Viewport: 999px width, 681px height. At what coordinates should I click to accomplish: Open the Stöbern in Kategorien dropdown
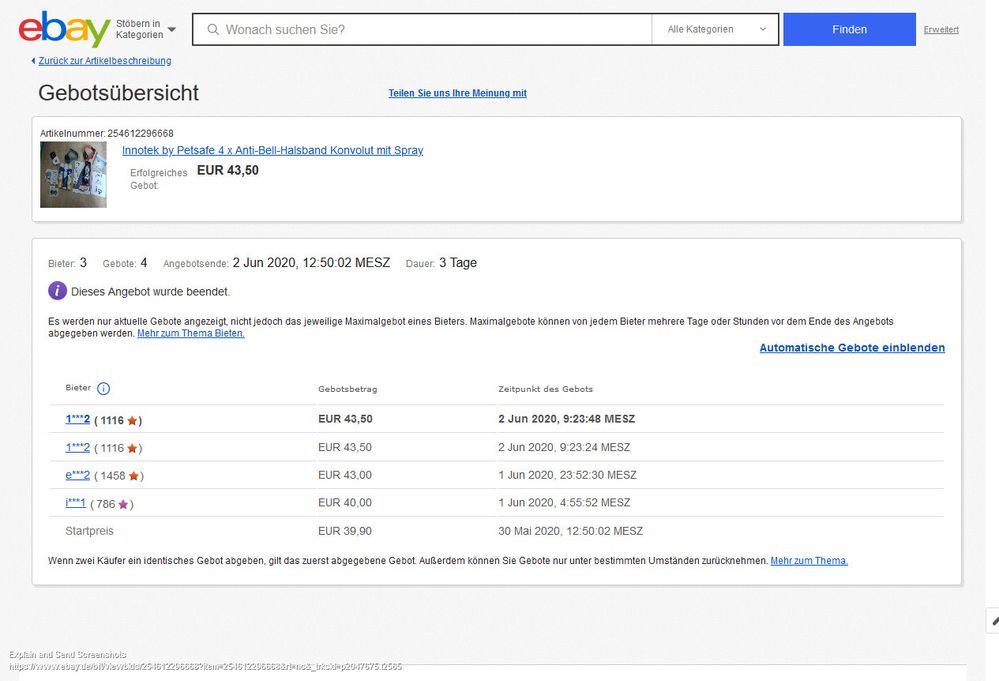(x=145, y=30)
